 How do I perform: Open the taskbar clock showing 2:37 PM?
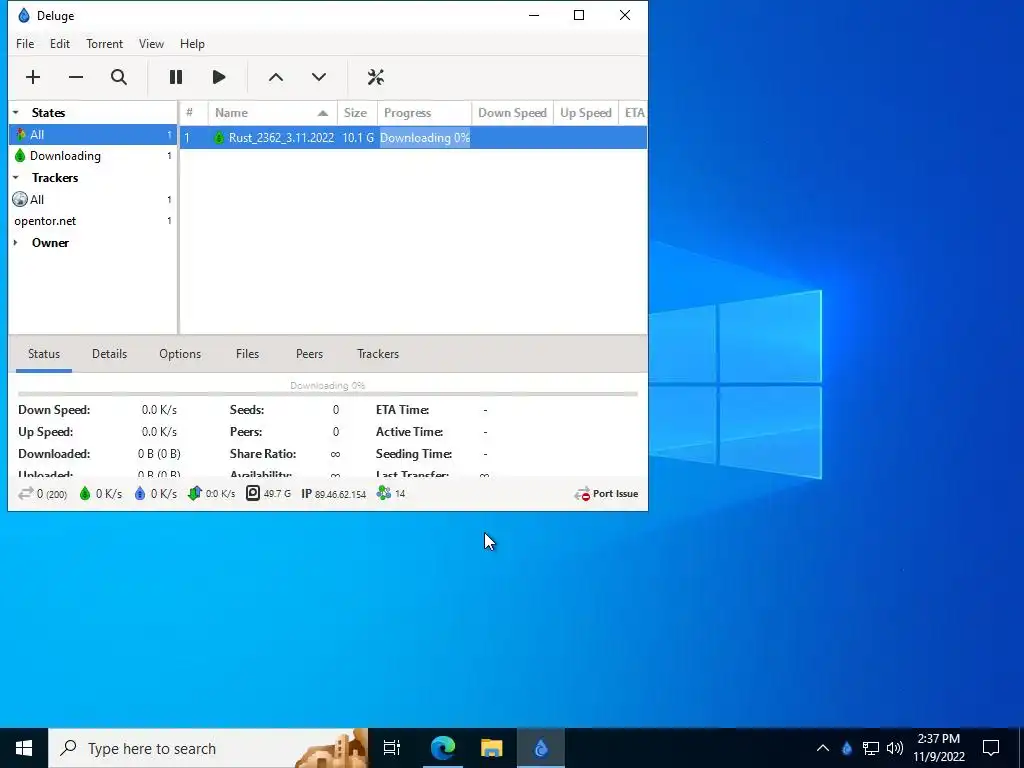click(x=939, y=748)
